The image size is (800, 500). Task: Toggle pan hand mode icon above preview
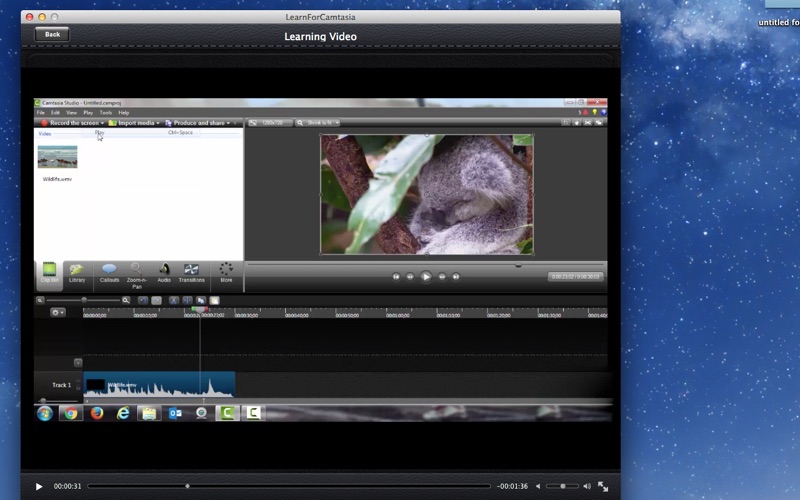pos(577,123)
